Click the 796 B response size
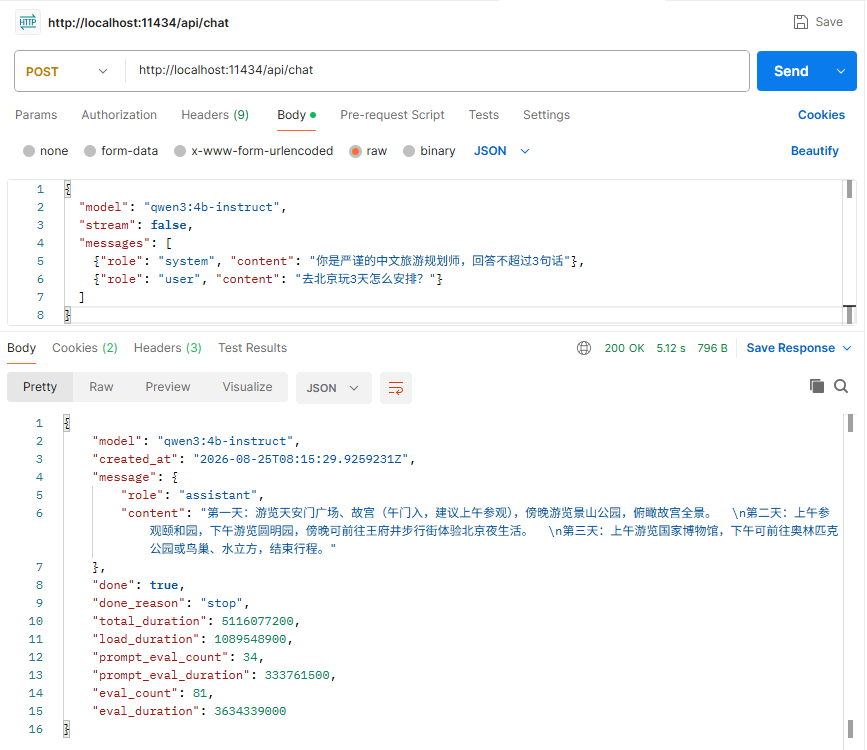The image size is (867, 750). pyautogui.click(x=712, y=348)
